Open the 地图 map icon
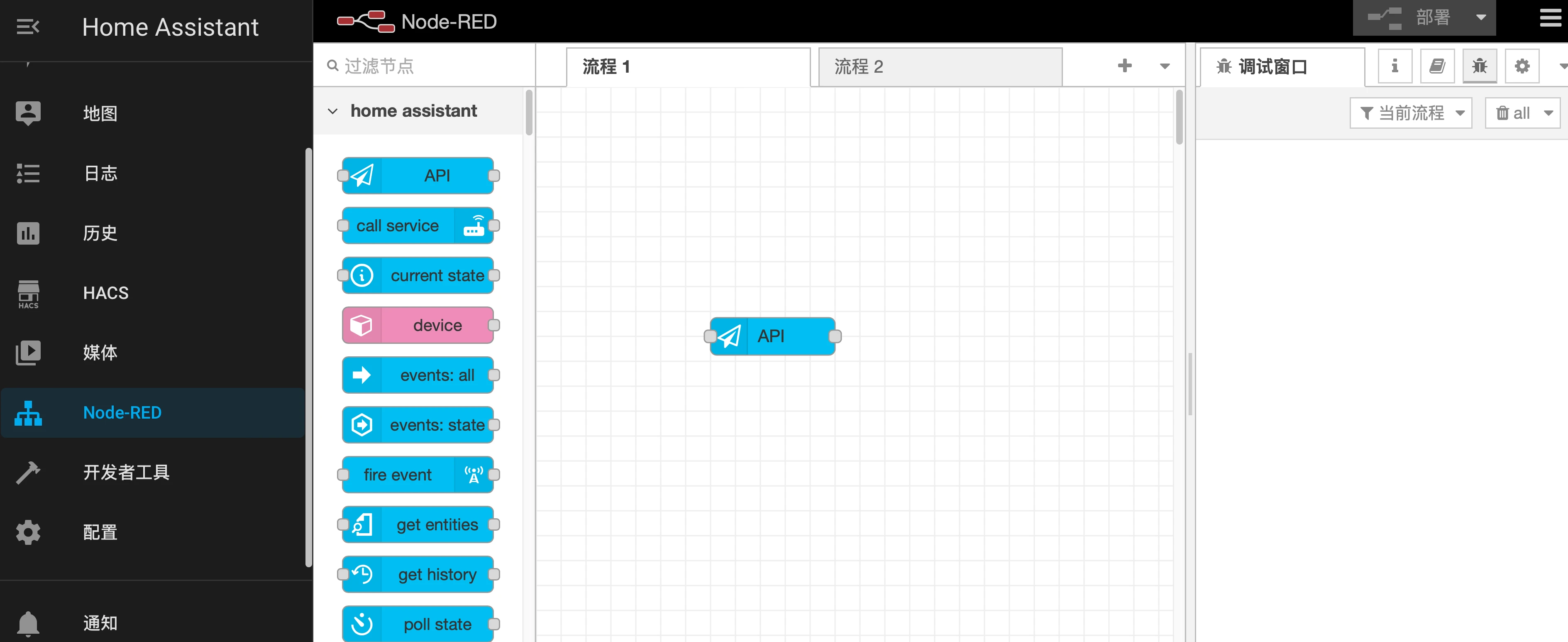1568x642 pixels. 28,113
